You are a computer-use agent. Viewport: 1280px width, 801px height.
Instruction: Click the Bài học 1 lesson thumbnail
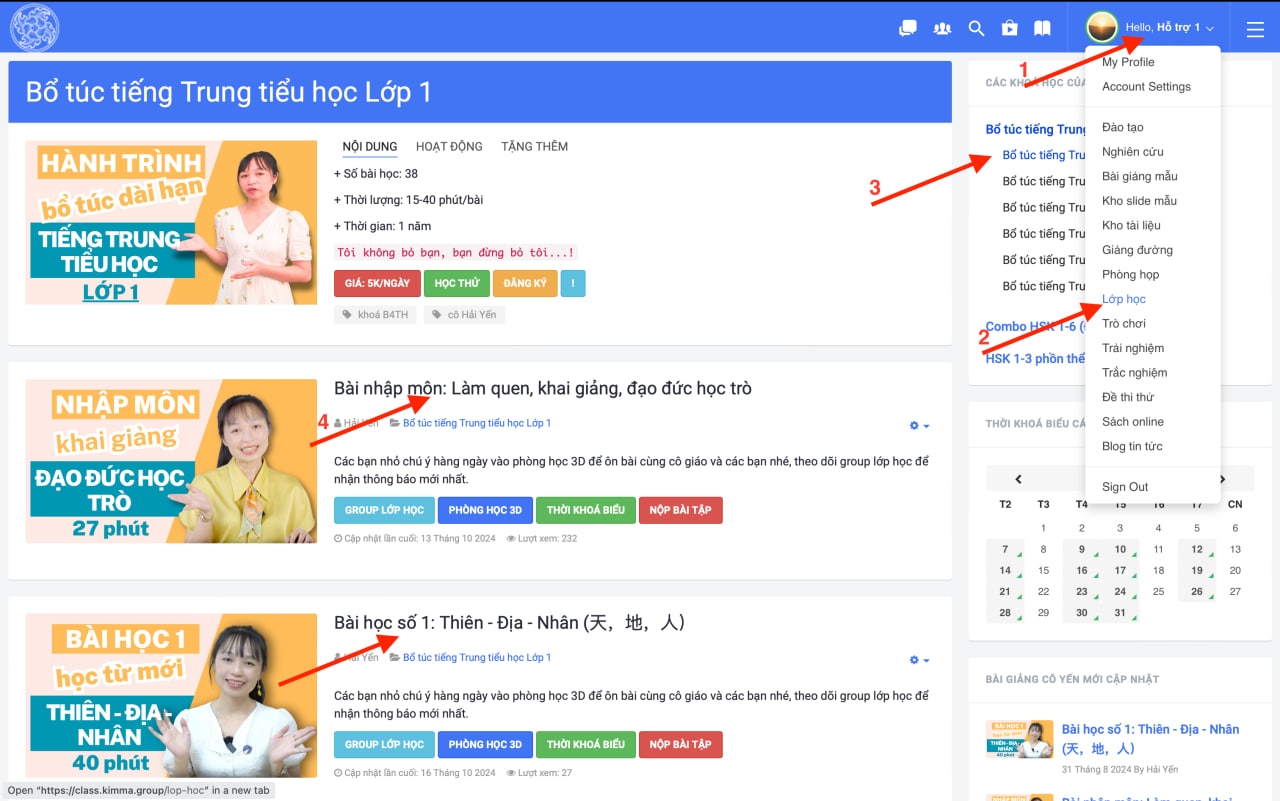click(171, 695)
